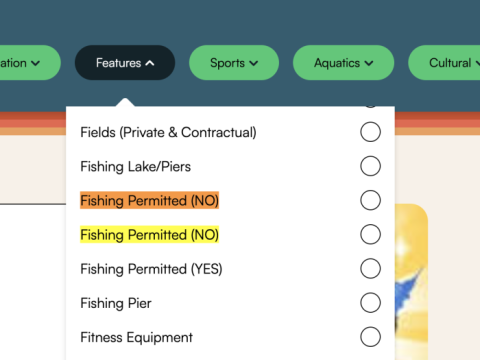Select Fields (Private & Contractual) radio button

pos(370,132)
